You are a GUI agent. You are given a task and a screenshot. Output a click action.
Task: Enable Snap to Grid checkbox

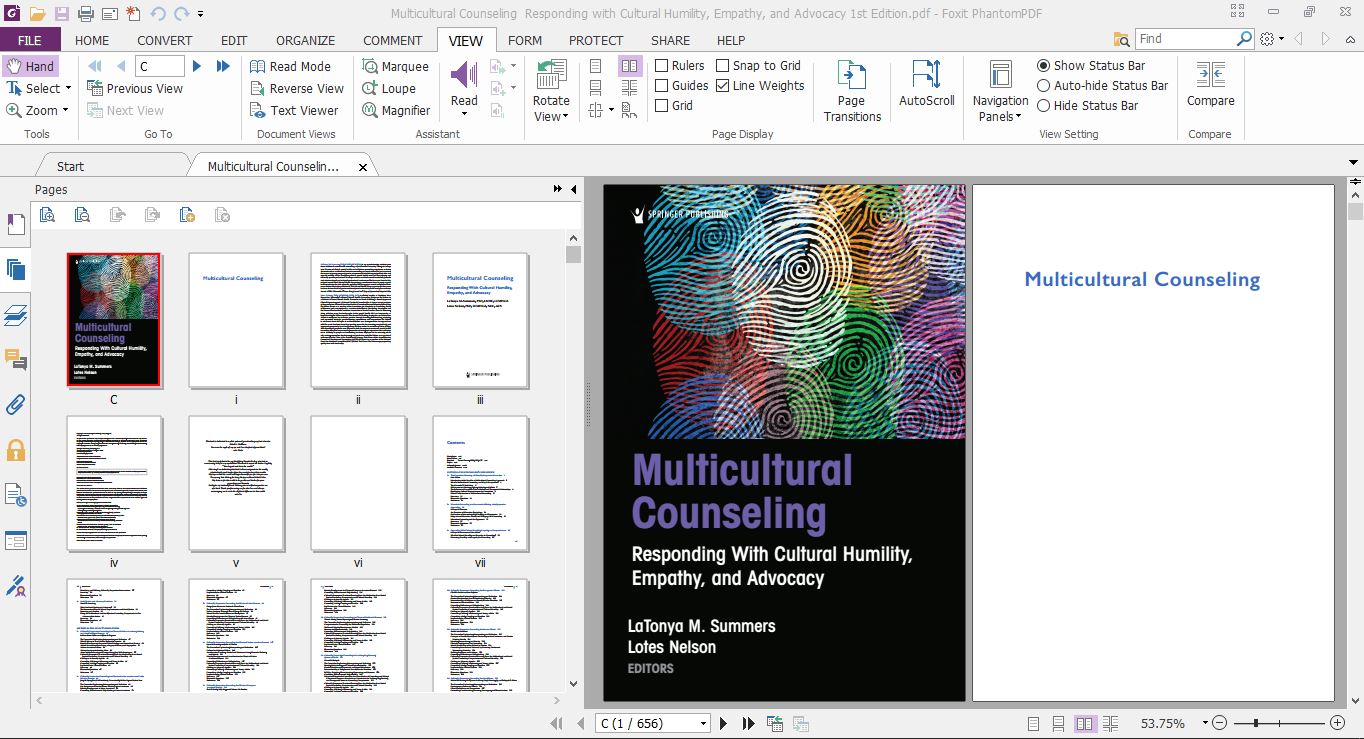[722, 65]
